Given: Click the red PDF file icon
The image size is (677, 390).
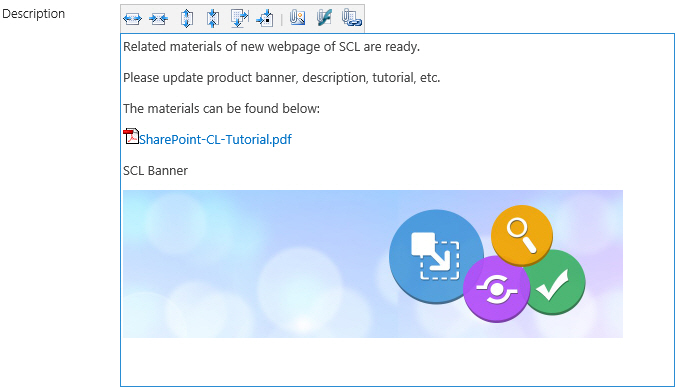Looking at the screenshot, I should [130, 136].
